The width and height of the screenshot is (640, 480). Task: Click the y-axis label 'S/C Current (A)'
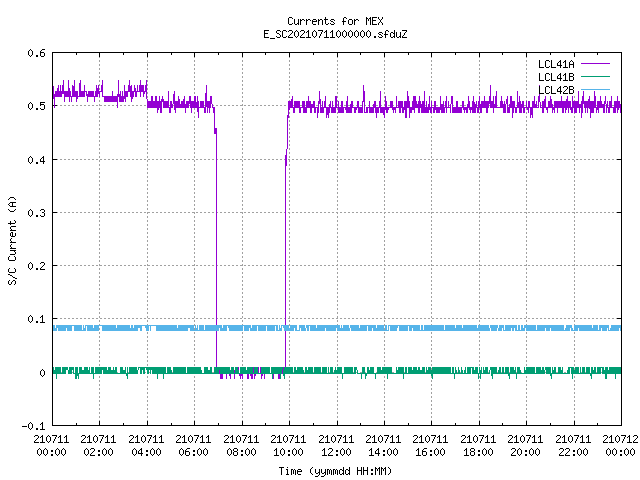point(13,240)
